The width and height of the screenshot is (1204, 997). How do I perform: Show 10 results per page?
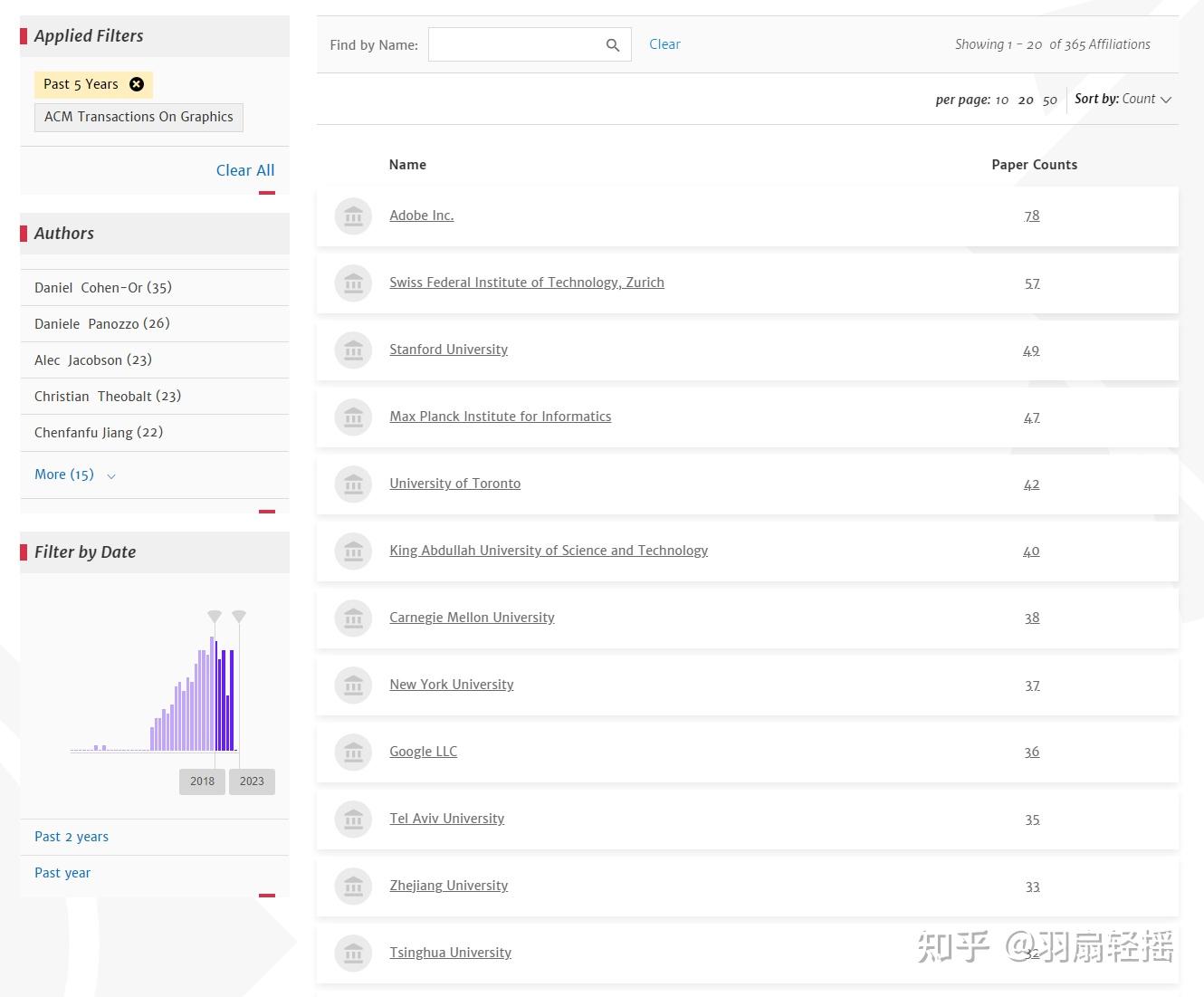click(1002, 100)
